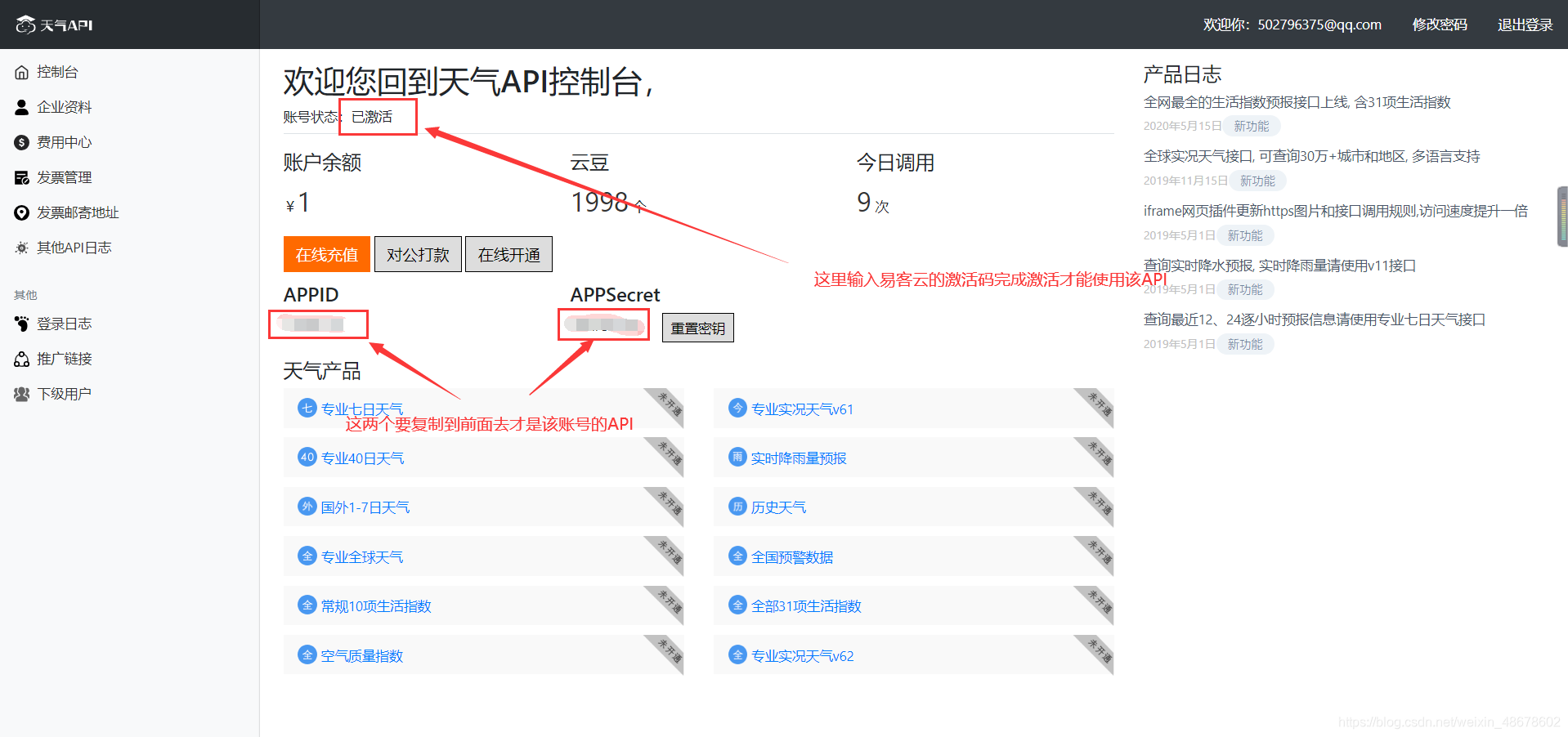Click the round icon for 空气质量指数
1568x737 pixels.
click(x=307, y=654)
